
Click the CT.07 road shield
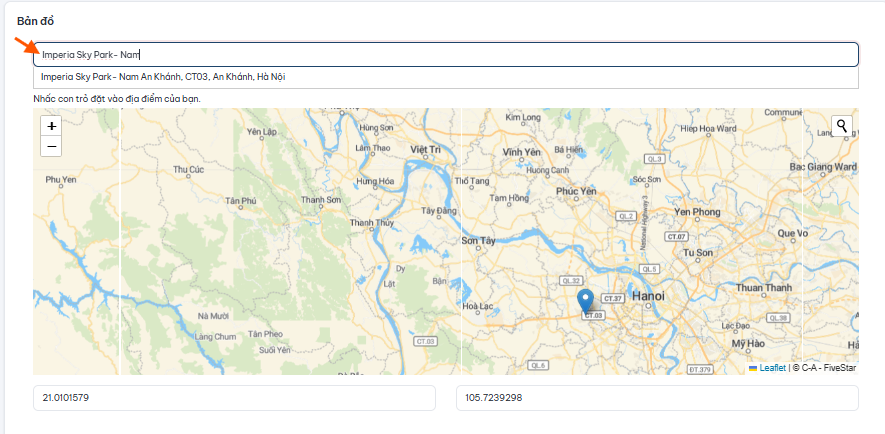point(676,236)
